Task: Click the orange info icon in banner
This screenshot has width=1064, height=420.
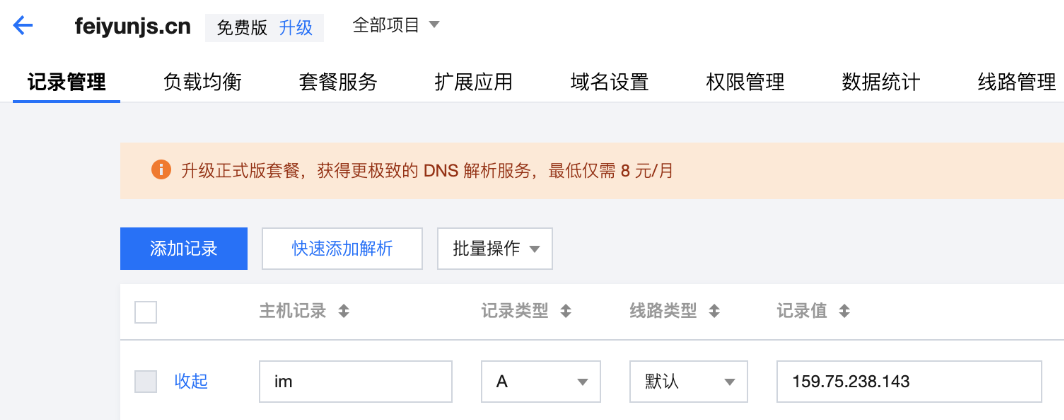Action: tap(160, 170)
